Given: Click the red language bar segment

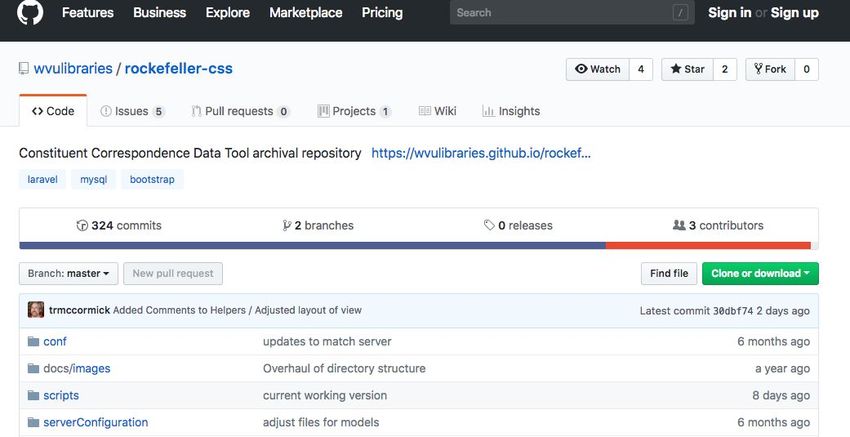Looking at the screenshot, I should (708, 246).
